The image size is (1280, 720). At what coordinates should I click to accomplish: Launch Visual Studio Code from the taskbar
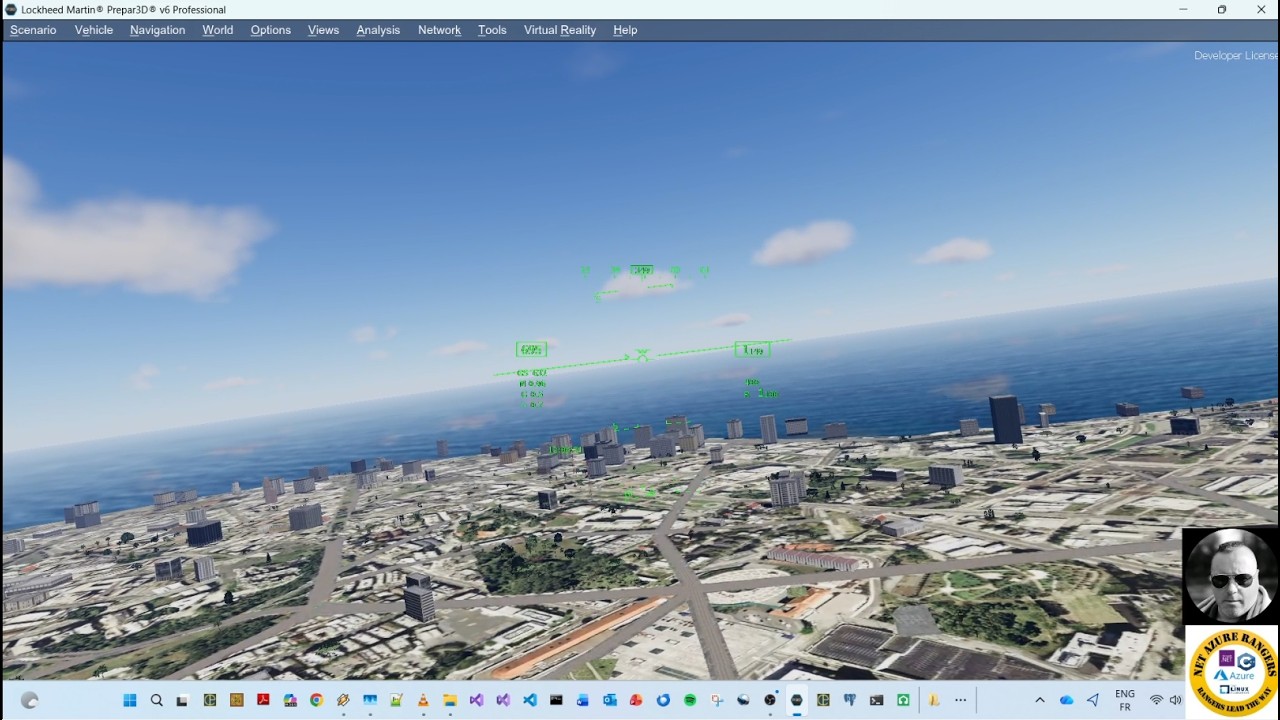pyautogui.click(x=530, y=700)
